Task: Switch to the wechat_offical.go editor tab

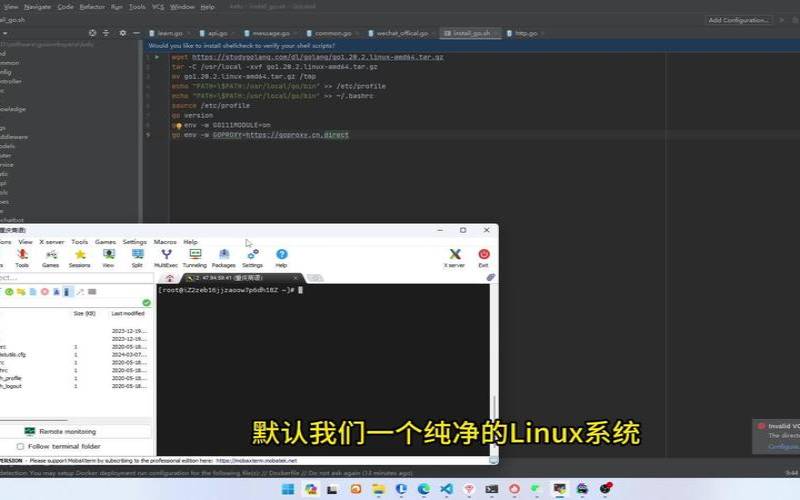Action: [x=402, y=33]
